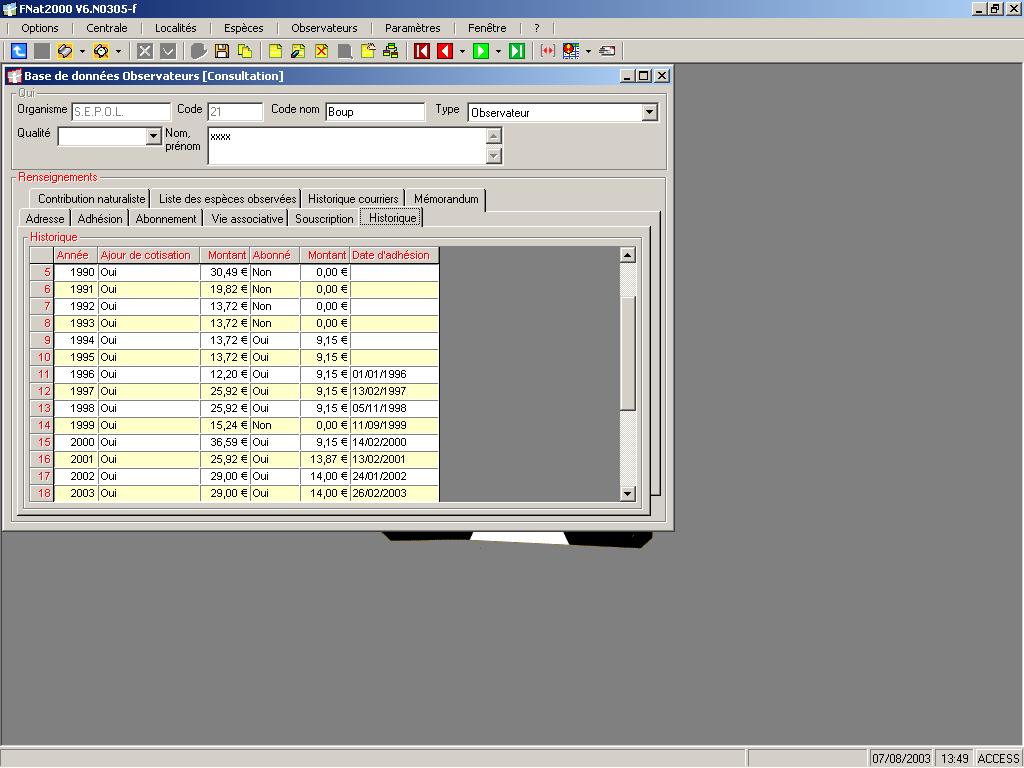This screenshot has width=1024, height=768.
Task: Click the Nom, prénom field scroll-down arrow
Action: point(494,156)
